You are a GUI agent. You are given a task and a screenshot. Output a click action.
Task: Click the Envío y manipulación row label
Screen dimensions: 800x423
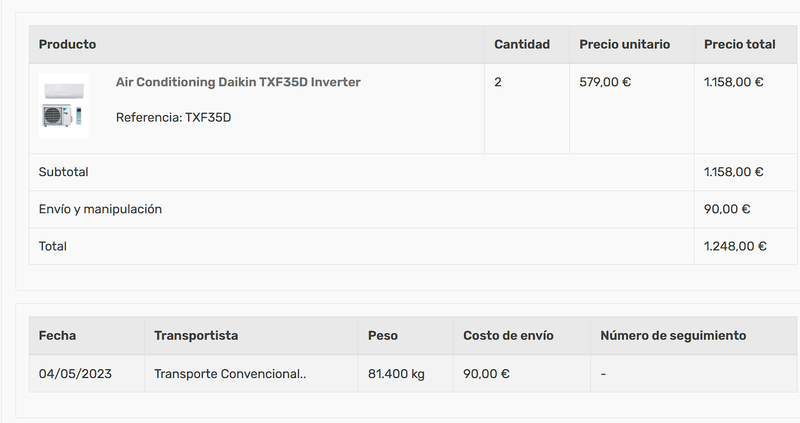coord(100,209)
